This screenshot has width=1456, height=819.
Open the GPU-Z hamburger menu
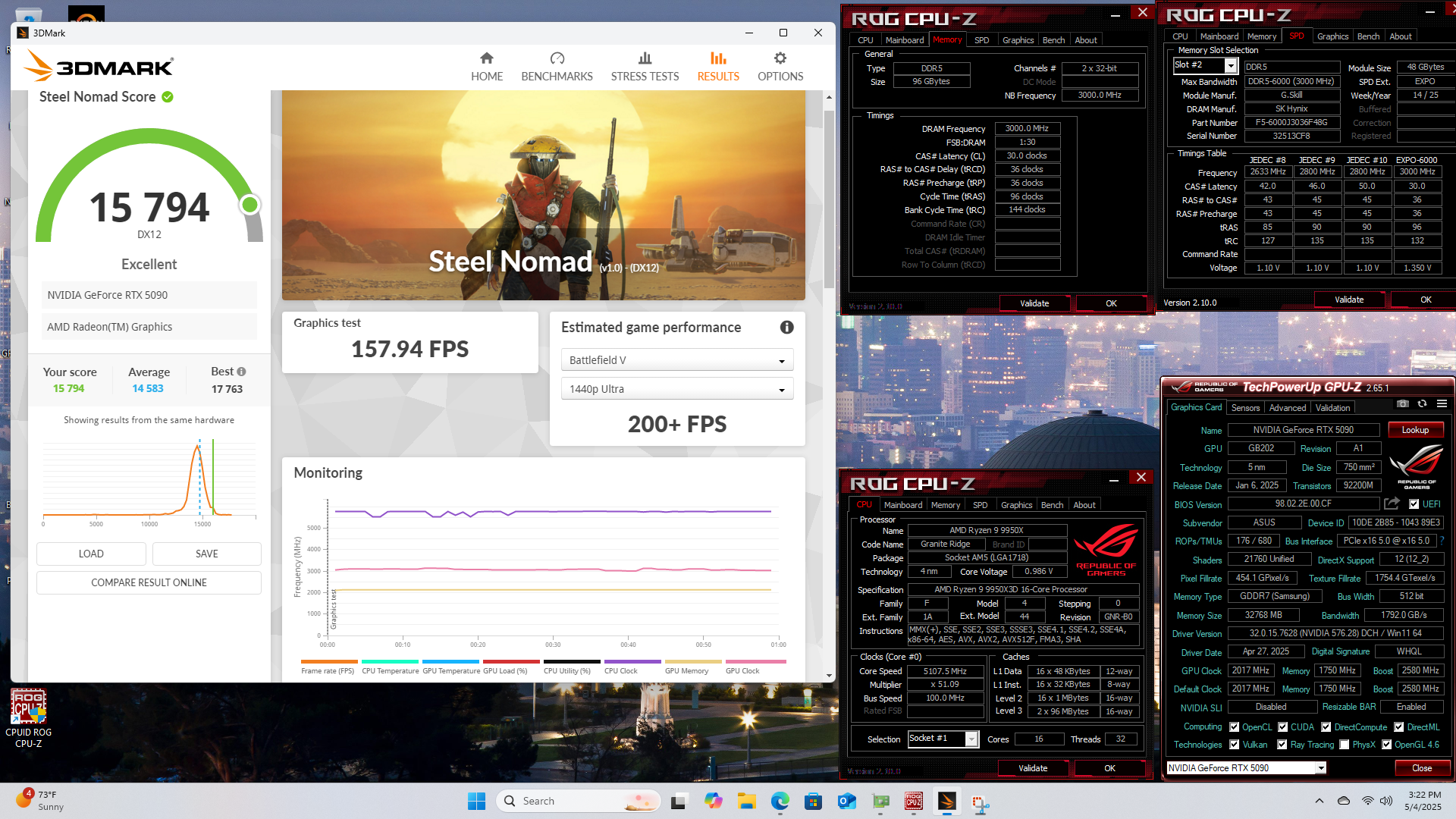pos(1442,403)
